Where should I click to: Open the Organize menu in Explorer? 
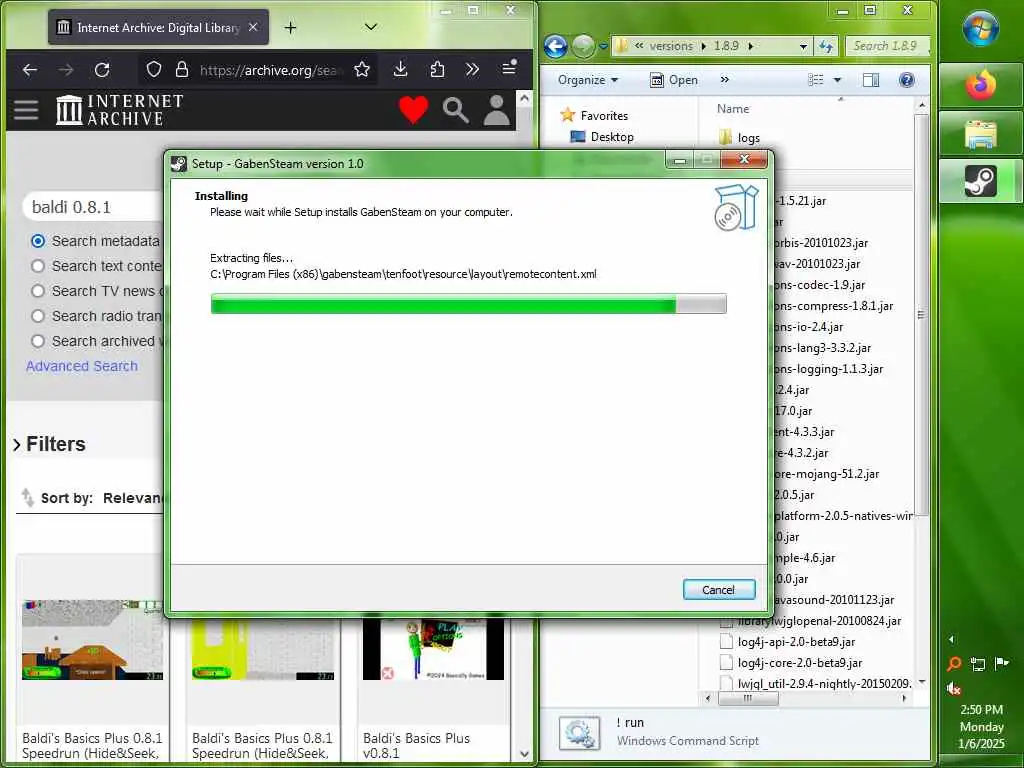click(588, 80)
